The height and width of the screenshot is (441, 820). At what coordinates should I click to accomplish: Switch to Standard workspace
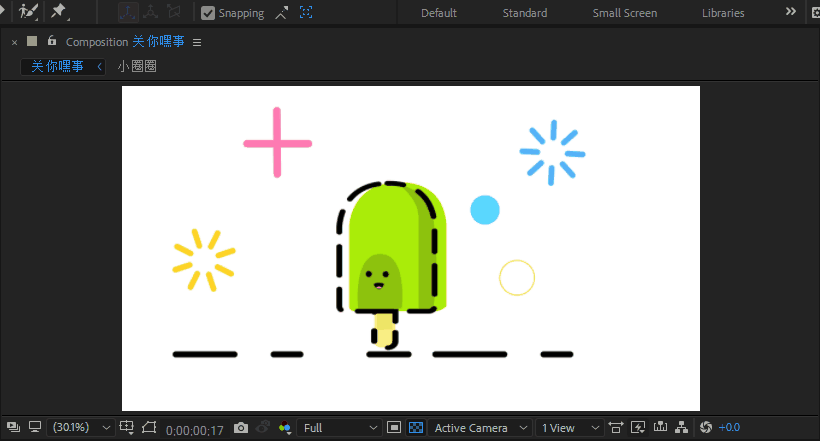[525, 13]
